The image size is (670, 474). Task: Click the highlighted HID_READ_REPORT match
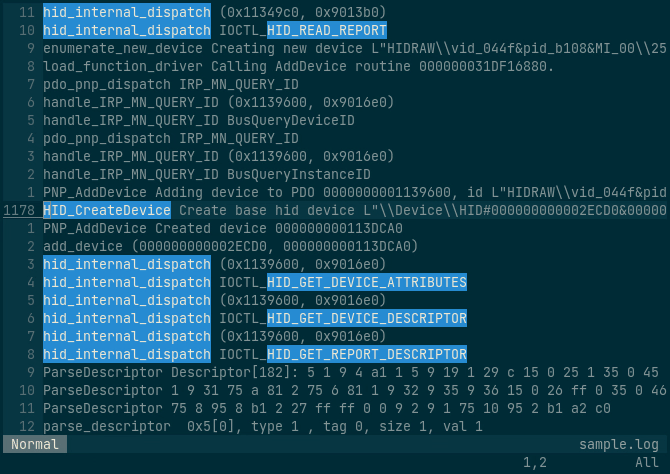coord(327,30)
